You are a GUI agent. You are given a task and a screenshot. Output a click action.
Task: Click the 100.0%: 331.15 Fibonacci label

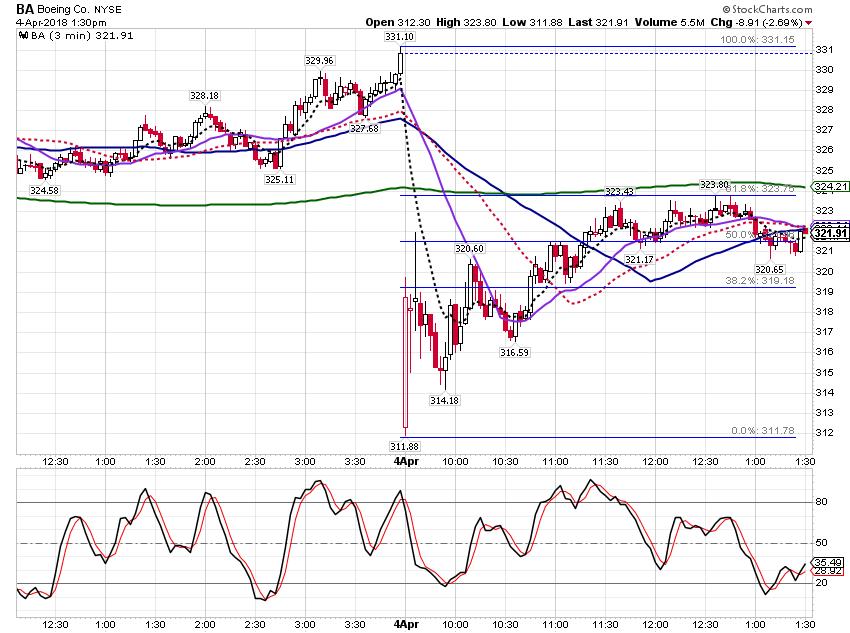pos(757,40)
